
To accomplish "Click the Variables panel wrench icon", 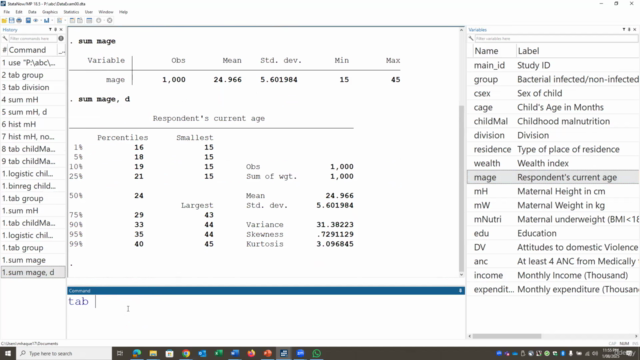I will click(x=471, y=38).
